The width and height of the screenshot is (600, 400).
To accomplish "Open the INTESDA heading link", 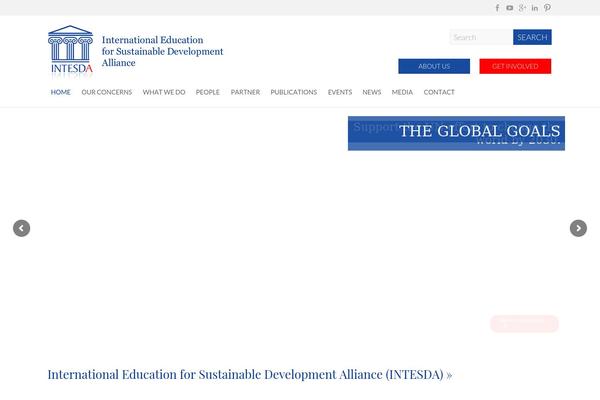I will [249, 374].
